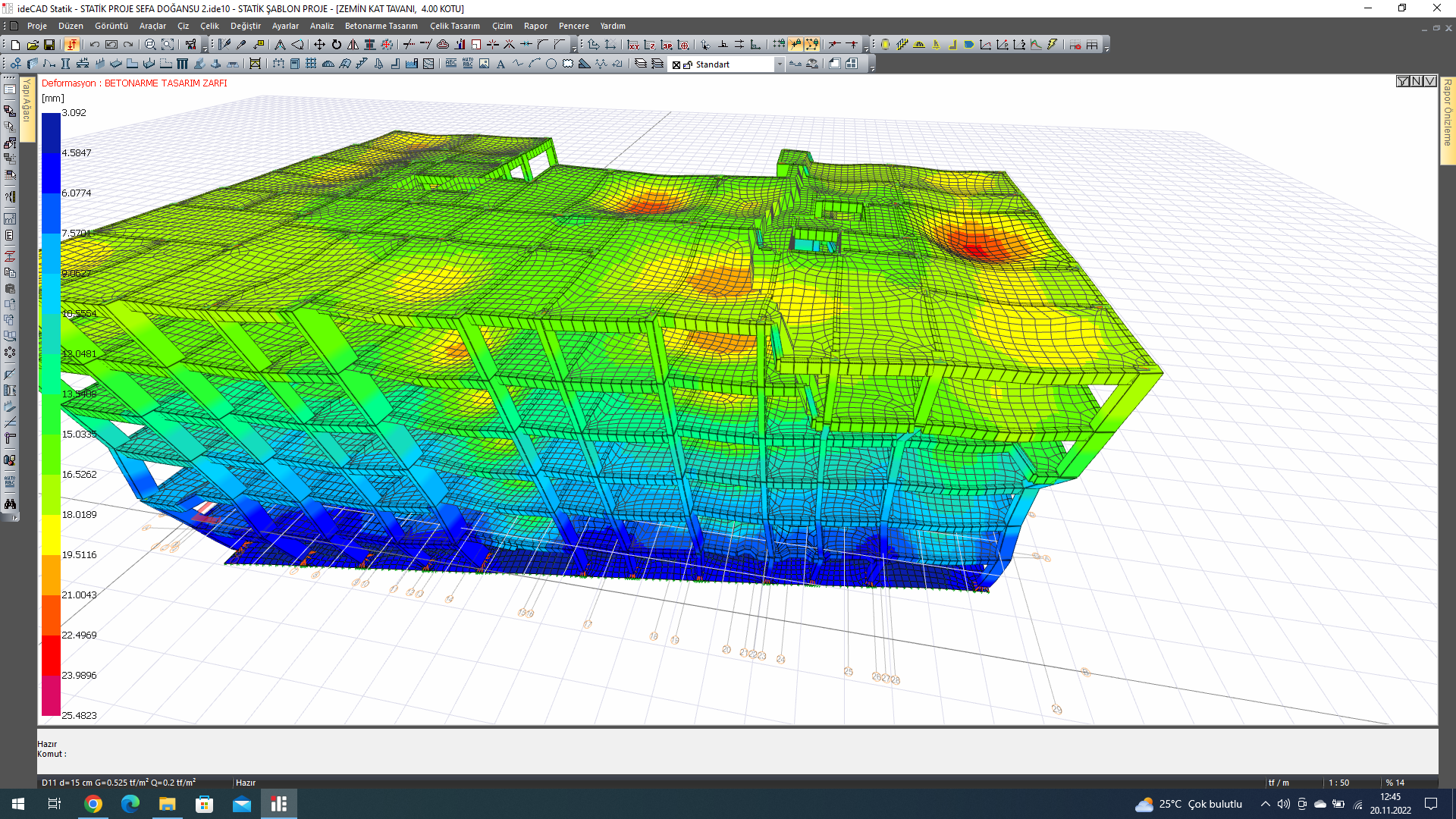
Task: Open Google Chrome from the taskbar
Action: (x=93, y=804)
